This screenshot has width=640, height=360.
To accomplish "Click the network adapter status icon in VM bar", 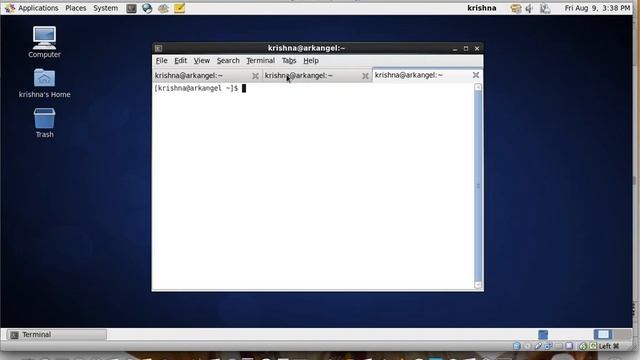I will (548, 346).
